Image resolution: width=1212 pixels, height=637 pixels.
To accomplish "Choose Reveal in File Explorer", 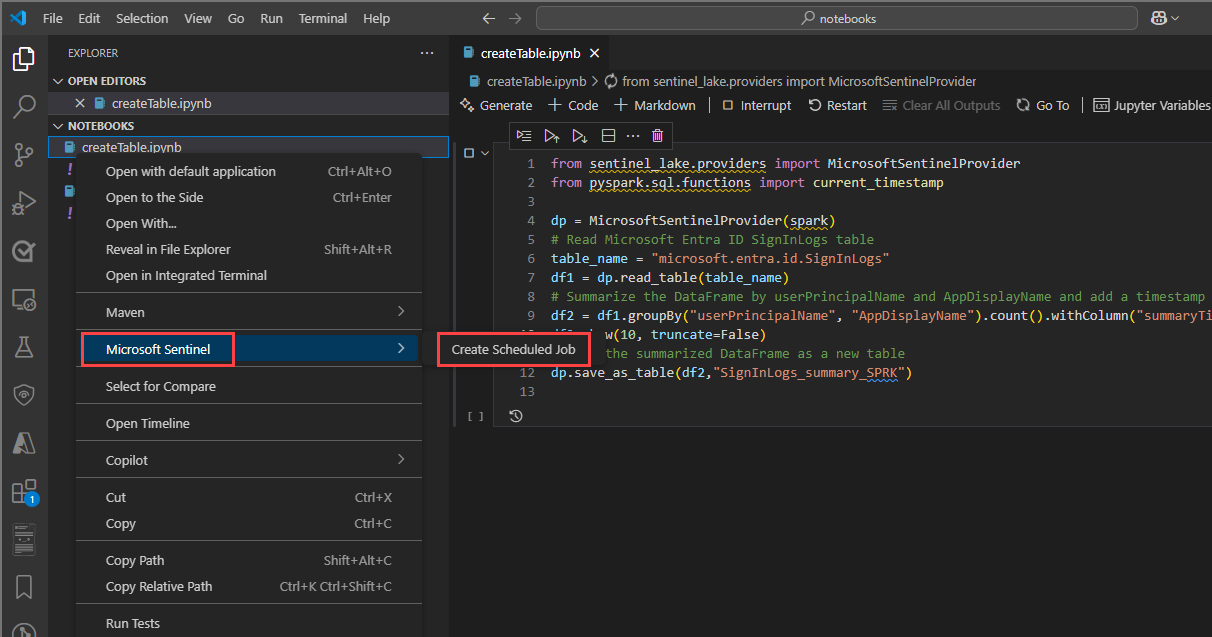I will 249,249.
